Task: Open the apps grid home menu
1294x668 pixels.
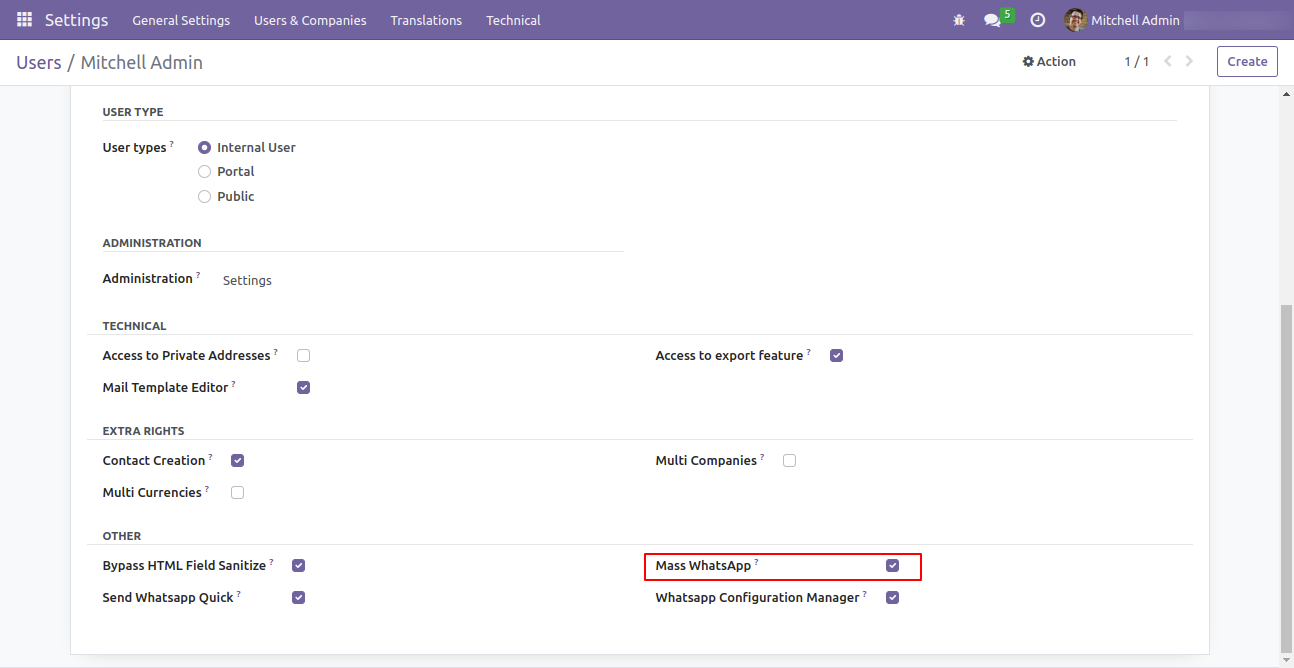Action: click(x=24, y=20)
